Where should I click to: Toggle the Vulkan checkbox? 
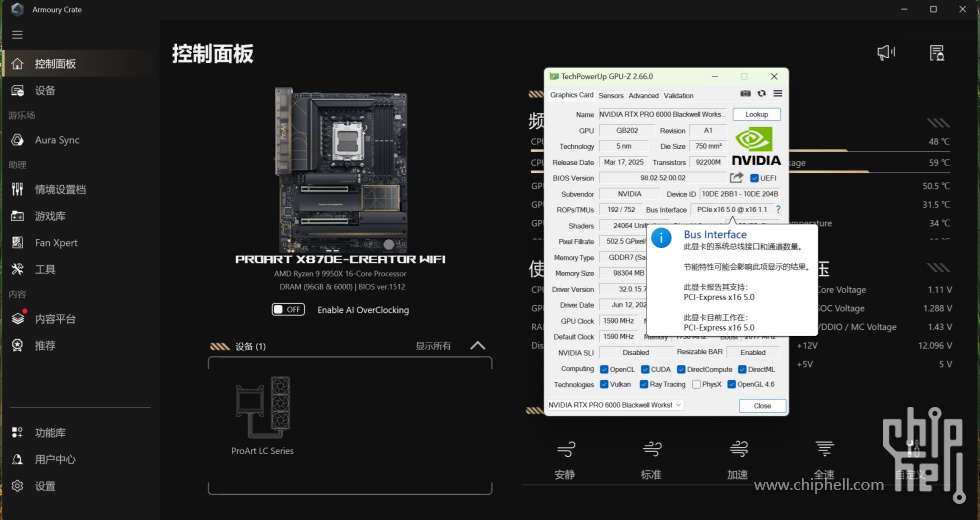coord(604,384)
